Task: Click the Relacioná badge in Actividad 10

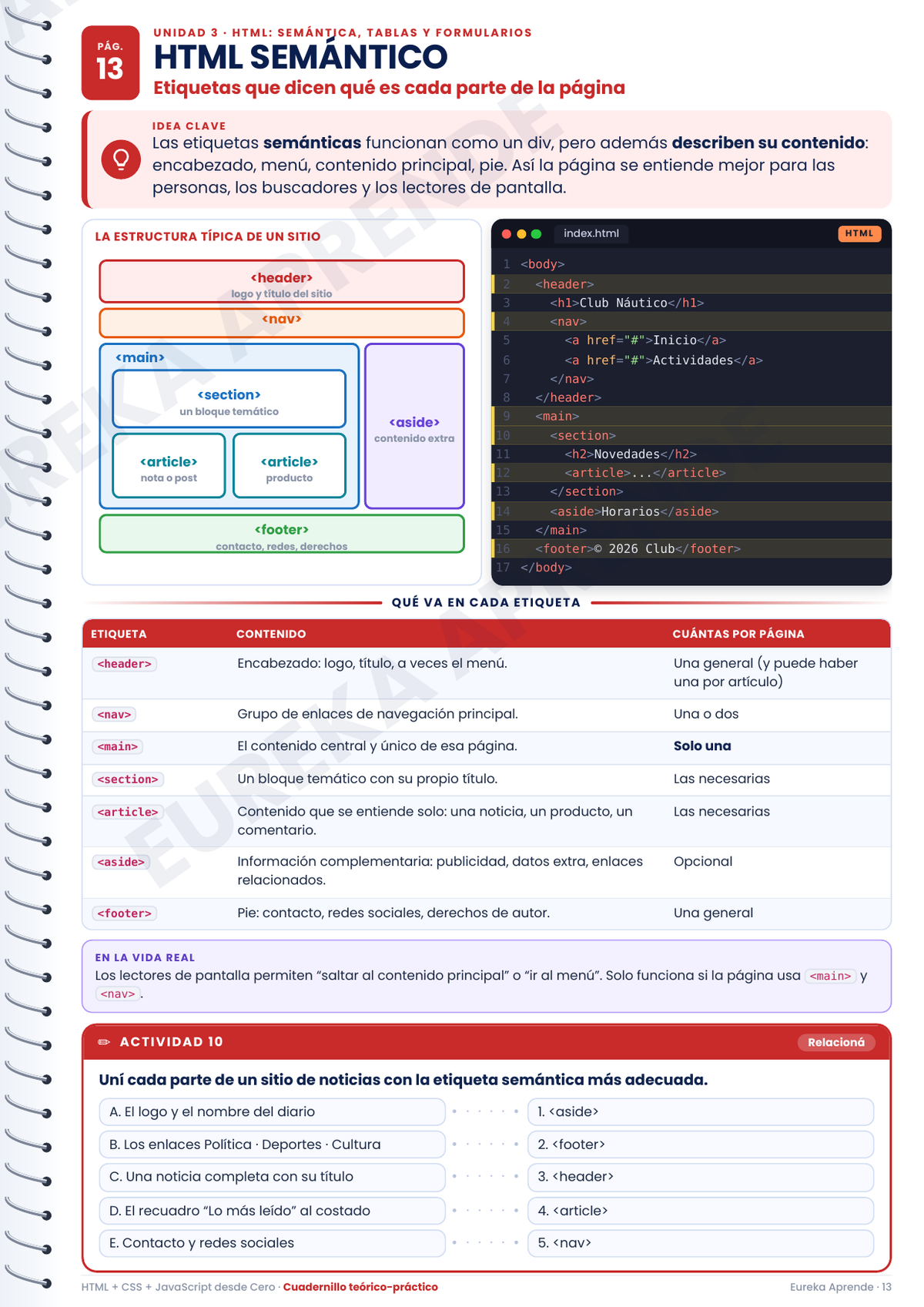Action: 836,1042
